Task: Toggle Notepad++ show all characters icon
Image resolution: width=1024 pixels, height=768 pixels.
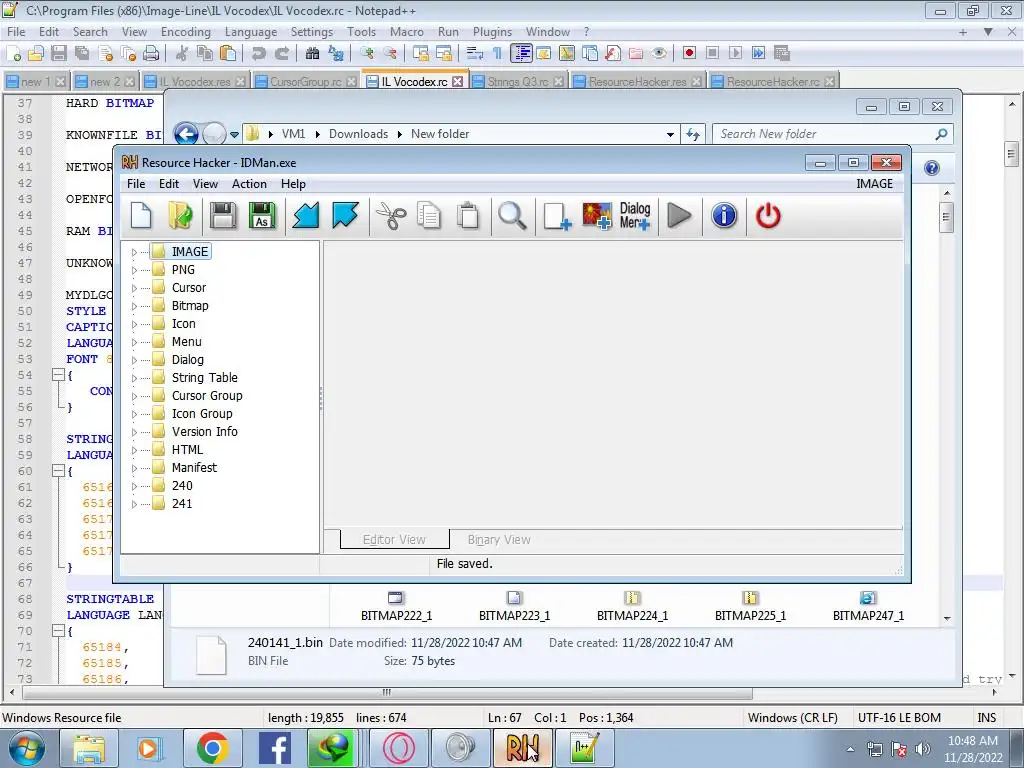Action: coord(498,53)
